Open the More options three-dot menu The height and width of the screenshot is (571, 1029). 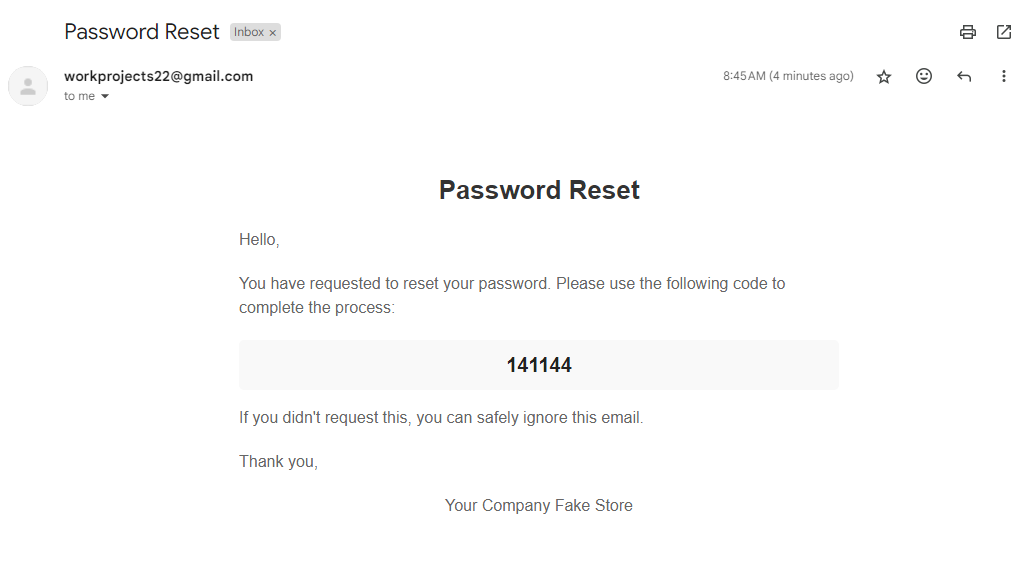pyautogui.click(x=1004, y=76)
